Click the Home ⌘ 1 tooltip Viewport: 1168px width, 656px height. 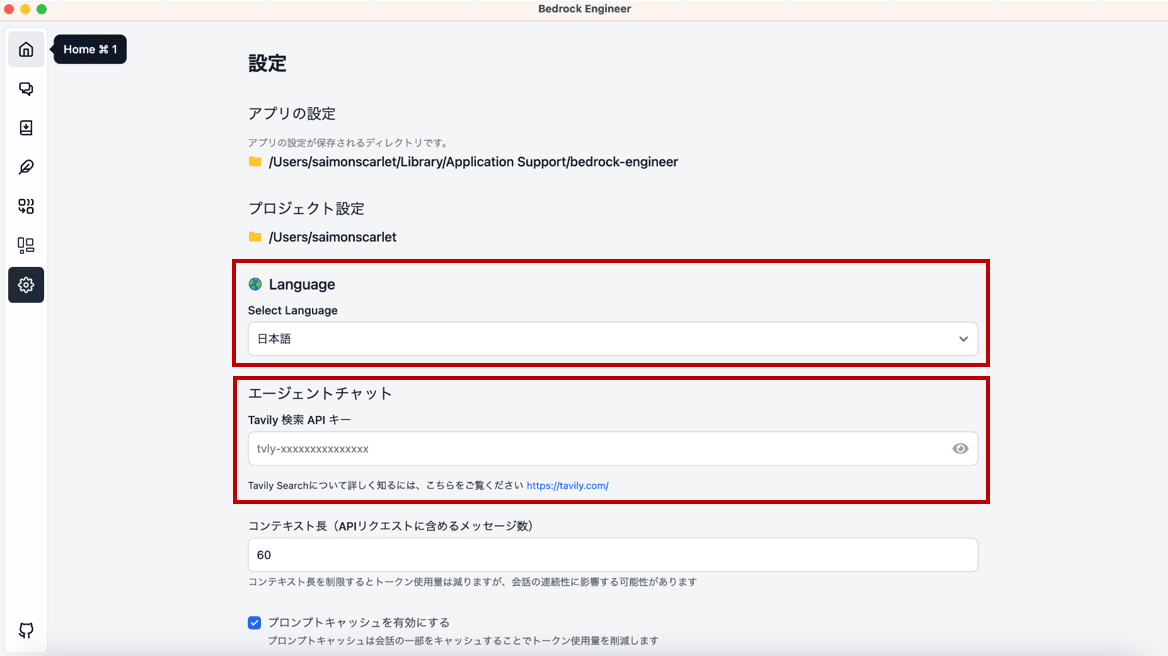point(90,49)
